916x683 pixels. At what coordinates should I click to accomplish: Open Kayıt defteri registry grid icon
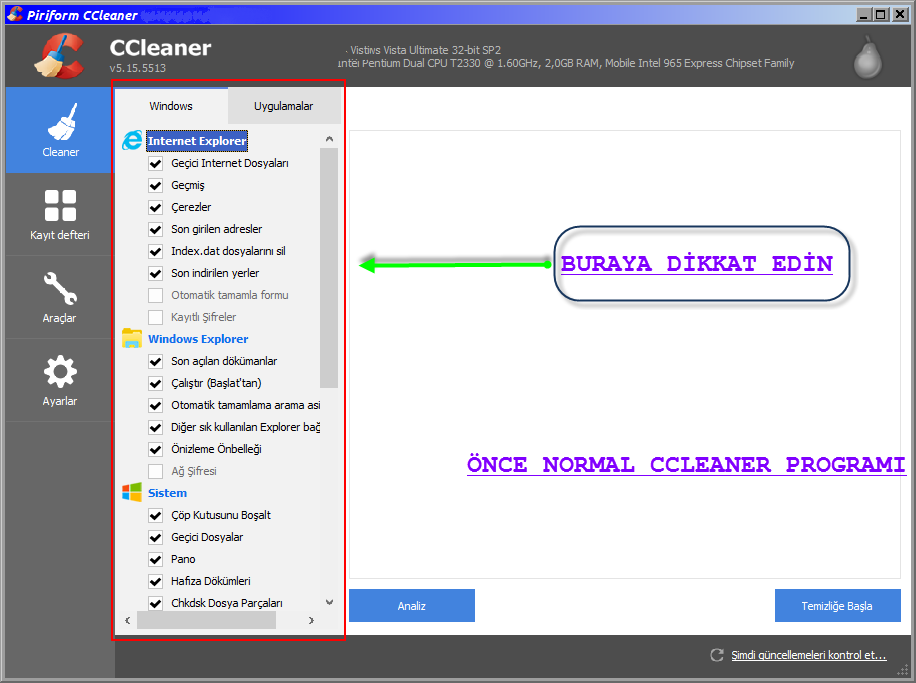pos(60,205)
